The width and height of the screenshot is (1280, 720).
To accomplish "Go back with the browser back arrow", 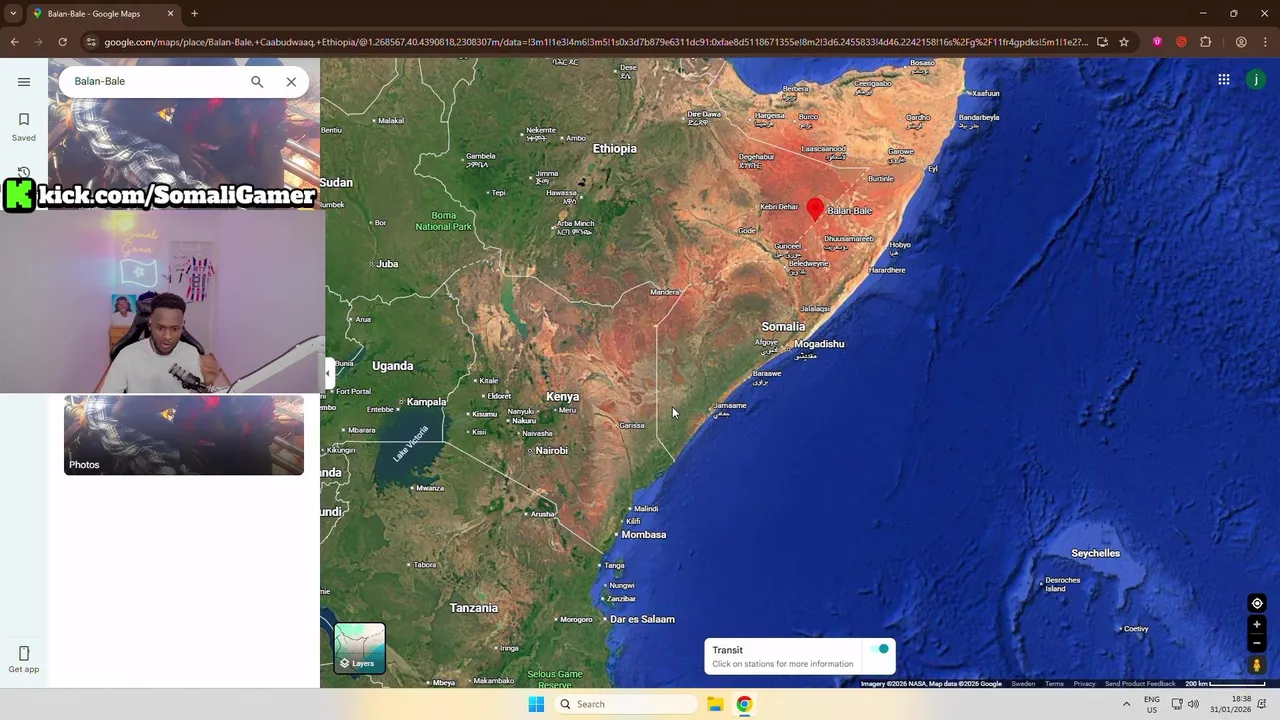I will coord(14,42).
